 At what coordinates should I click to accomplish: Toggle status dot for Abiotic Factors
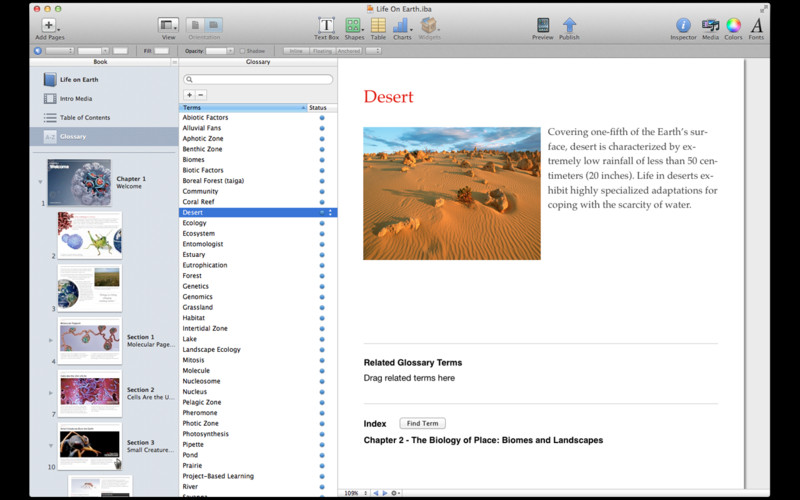321,118
